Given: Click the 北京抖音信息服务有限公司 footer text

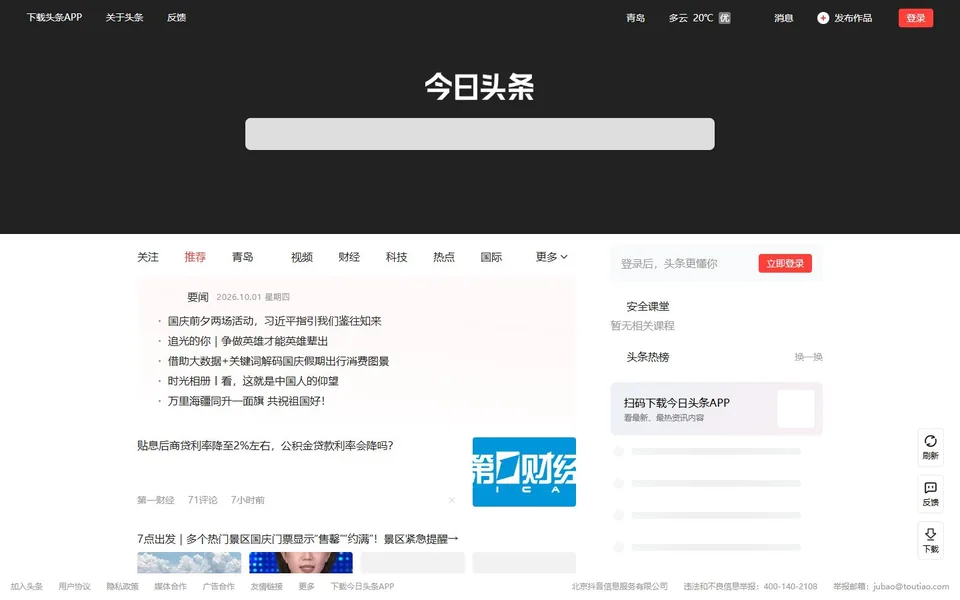Looking at the screenshot, I should pos(620,587).
